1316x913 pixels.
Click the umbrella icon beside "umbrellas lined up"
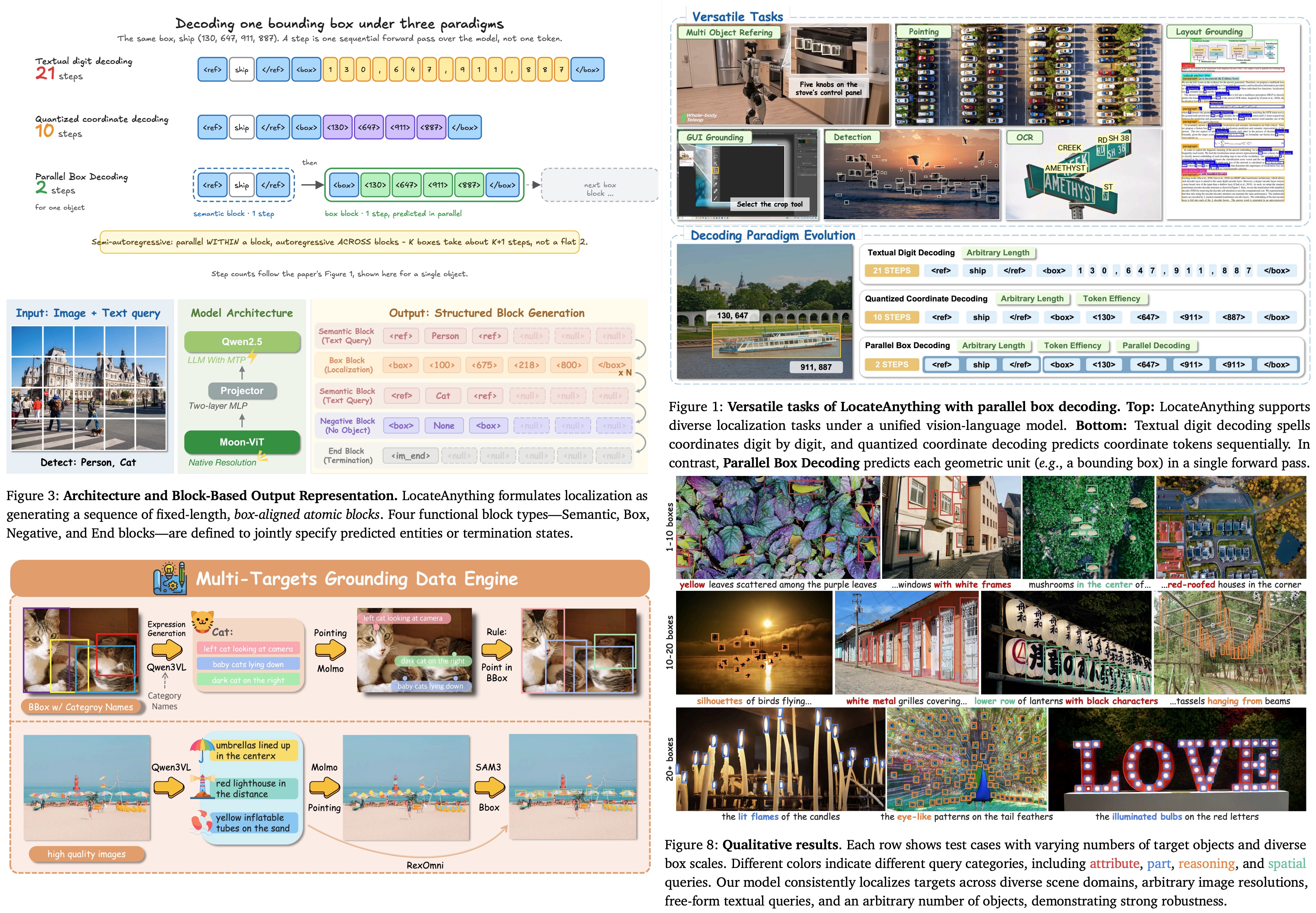pos(202,749)
